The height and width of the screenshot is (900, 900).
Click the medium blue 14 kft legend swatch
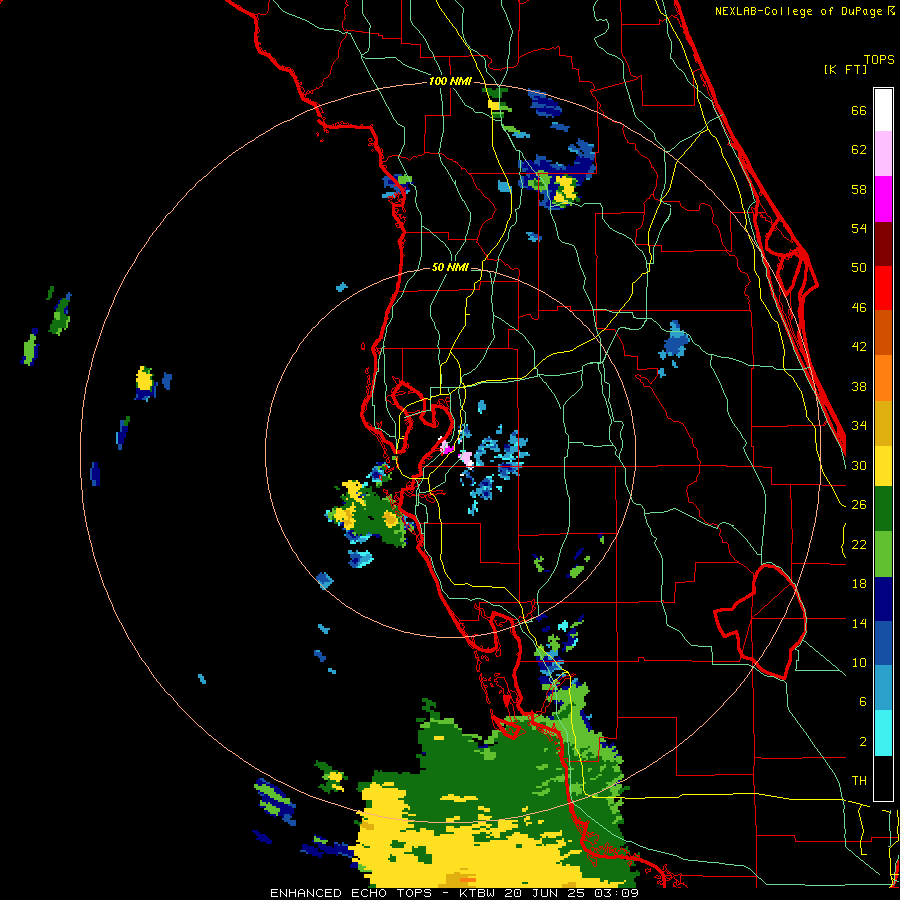[x=883, y=644]
